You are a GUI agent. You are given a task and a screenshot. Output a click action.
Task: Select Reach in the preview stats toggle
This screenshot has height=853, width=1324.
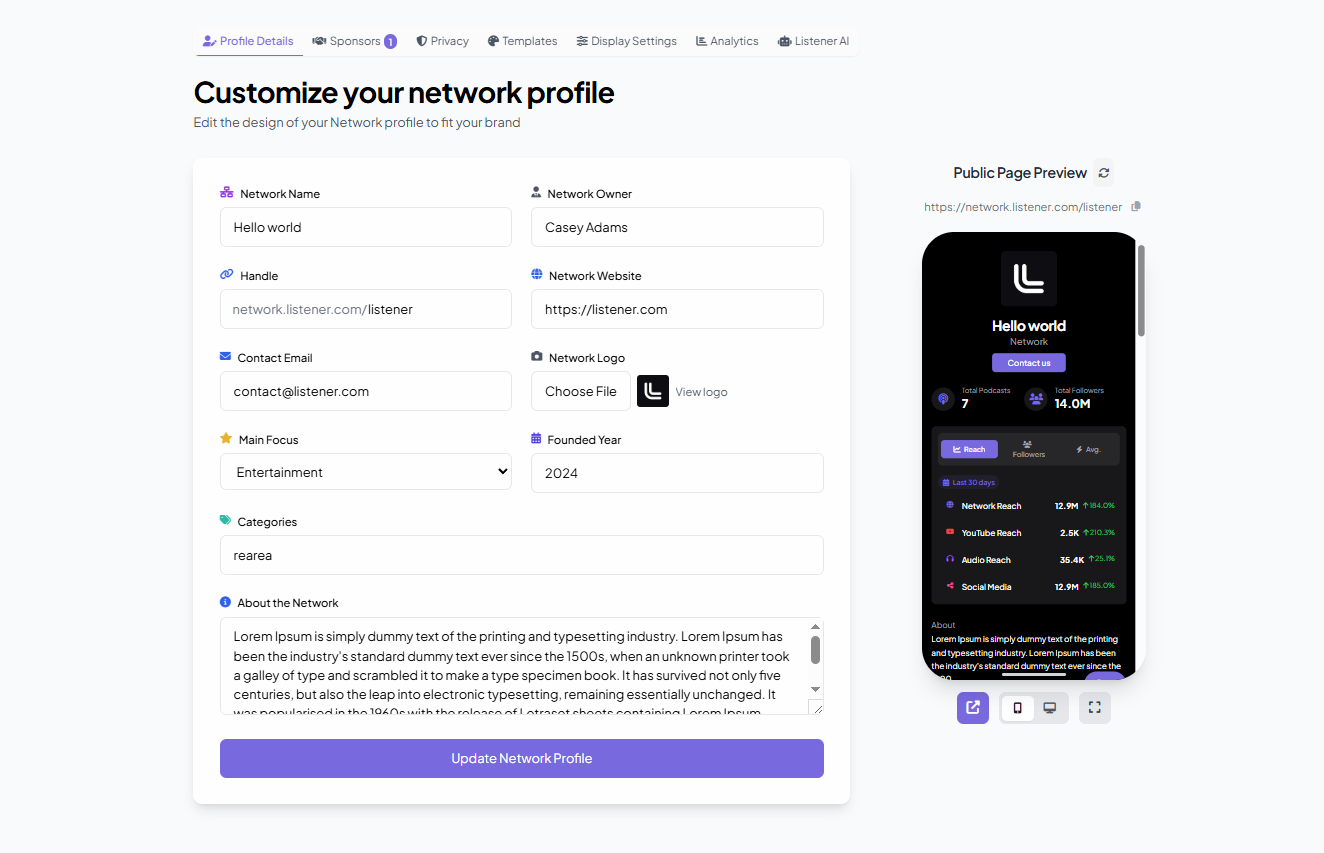(x=969, y=449)
